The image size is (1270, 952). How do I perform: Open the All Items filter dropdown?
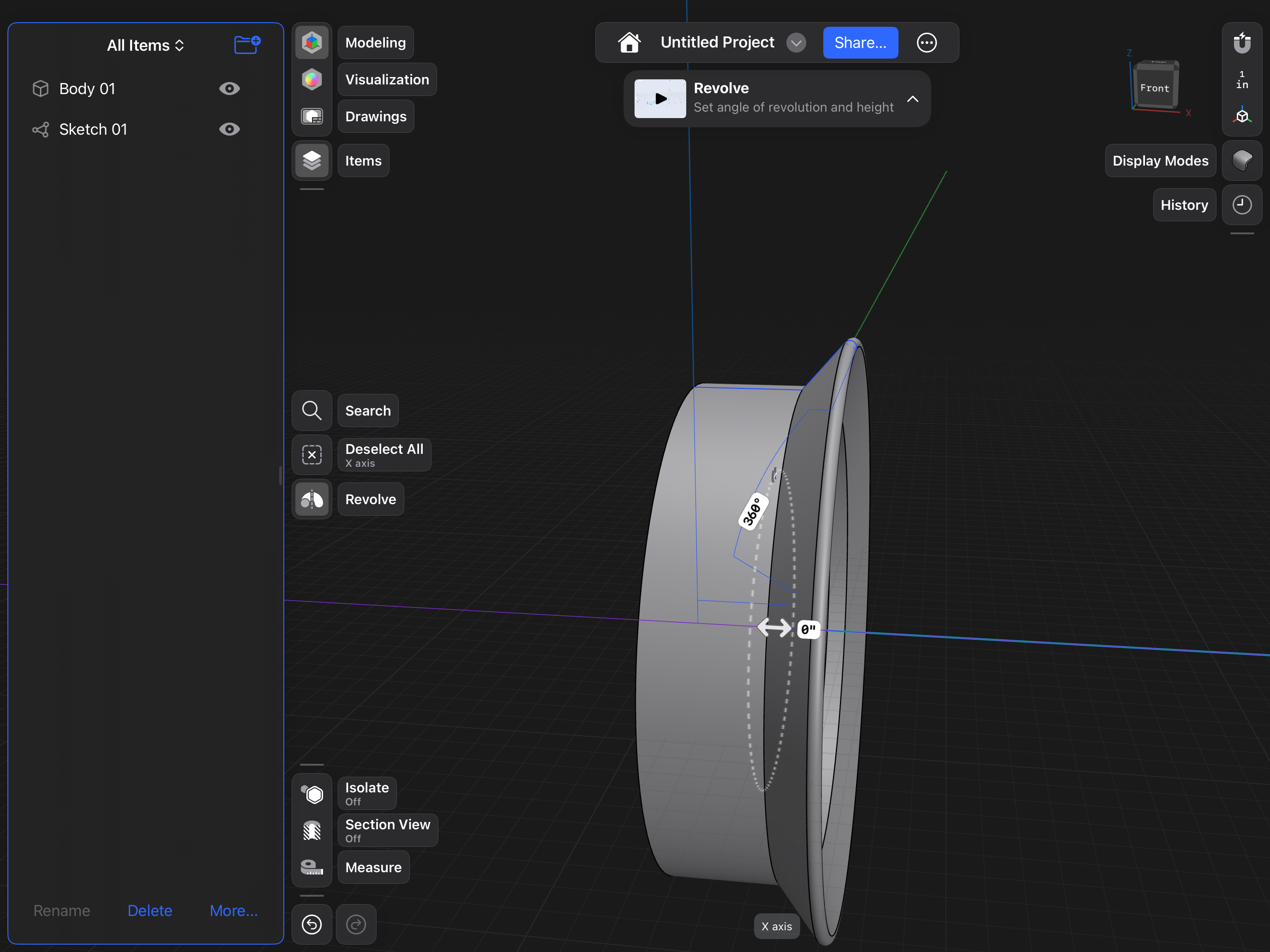click(x=145, y=45)
